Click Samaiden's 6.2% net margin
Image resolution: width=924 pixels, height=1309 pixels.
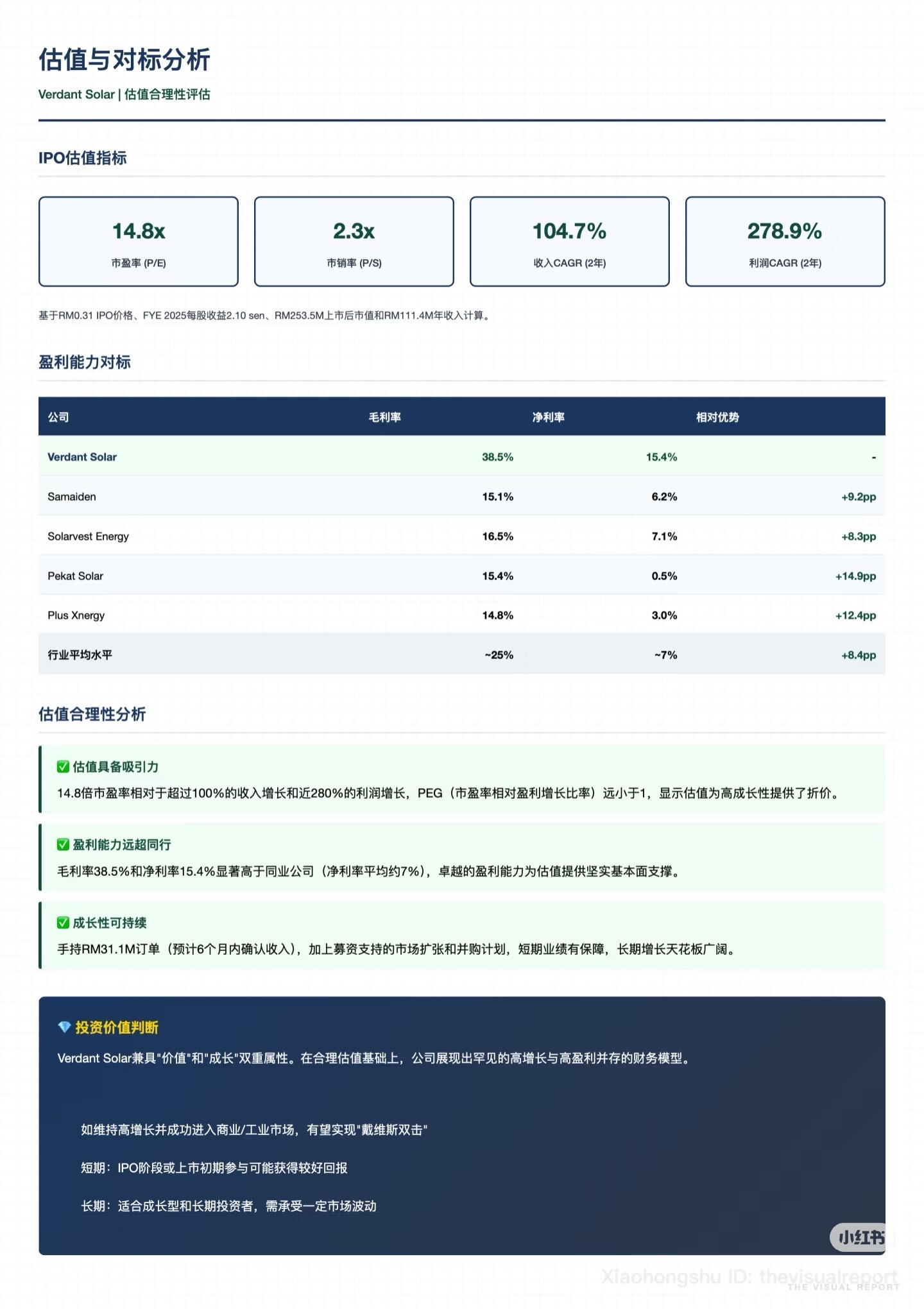click(x=664, y=497)
